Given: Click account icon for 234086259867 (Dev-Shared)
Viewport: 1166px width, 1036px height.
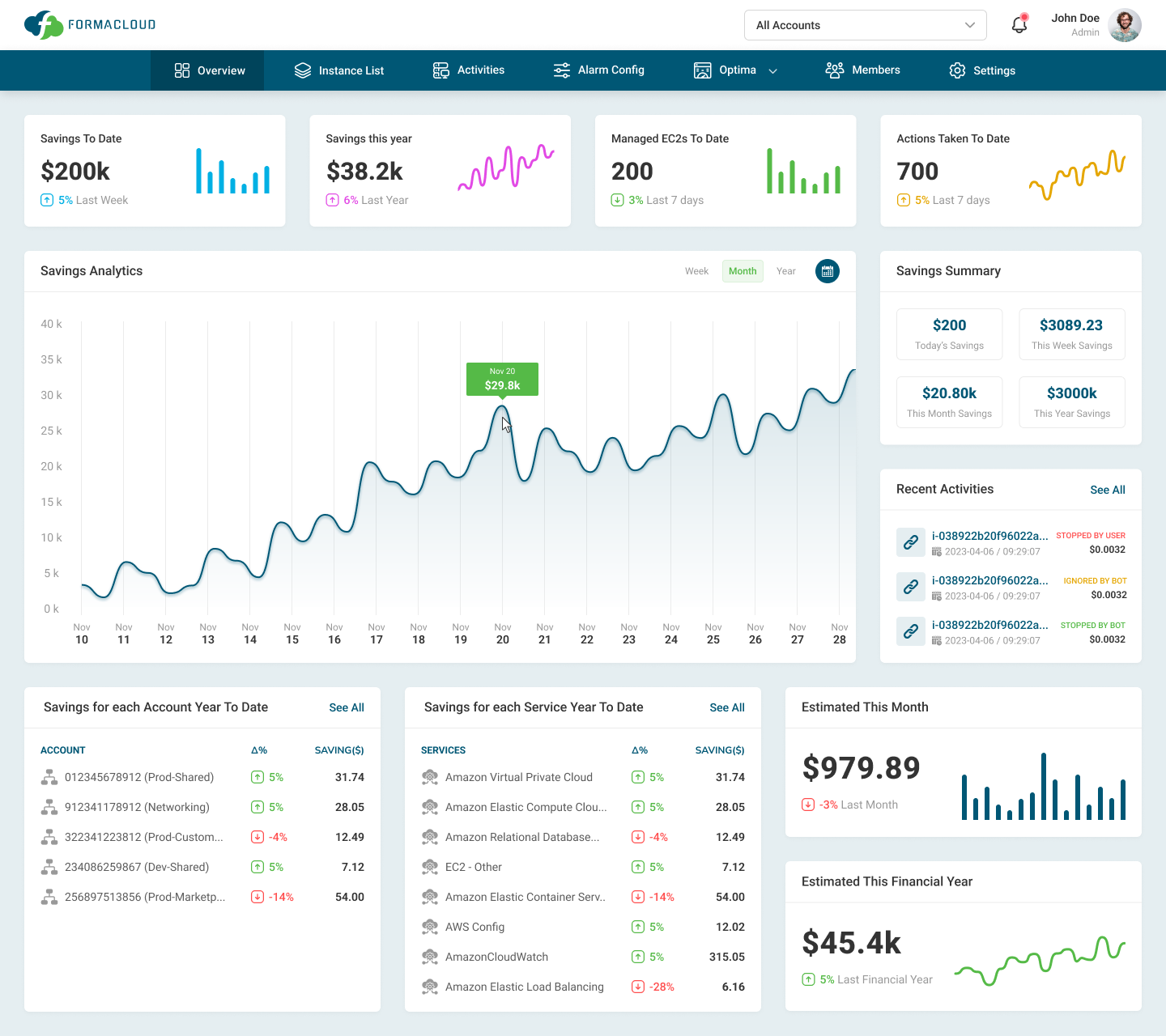Looking at the screenshot, I should click(49, 867).
